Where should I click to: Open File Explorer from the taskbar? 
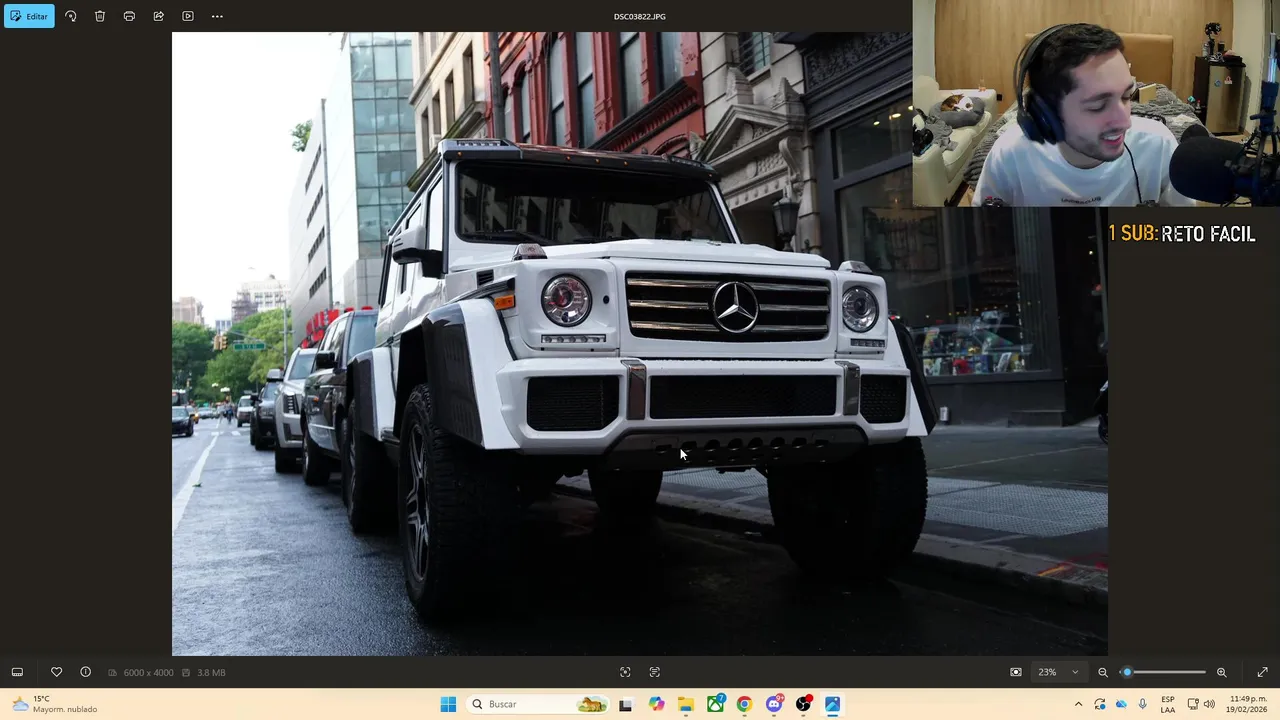(x=685, y=704)
